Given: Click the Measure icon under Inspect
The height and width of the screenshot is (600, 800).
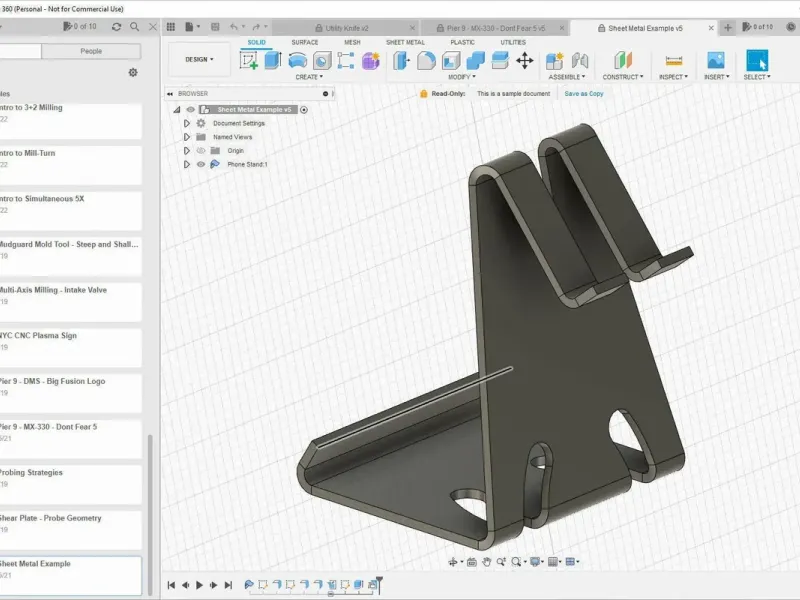Looking at the screenshot, I should [x=673, y=61].
